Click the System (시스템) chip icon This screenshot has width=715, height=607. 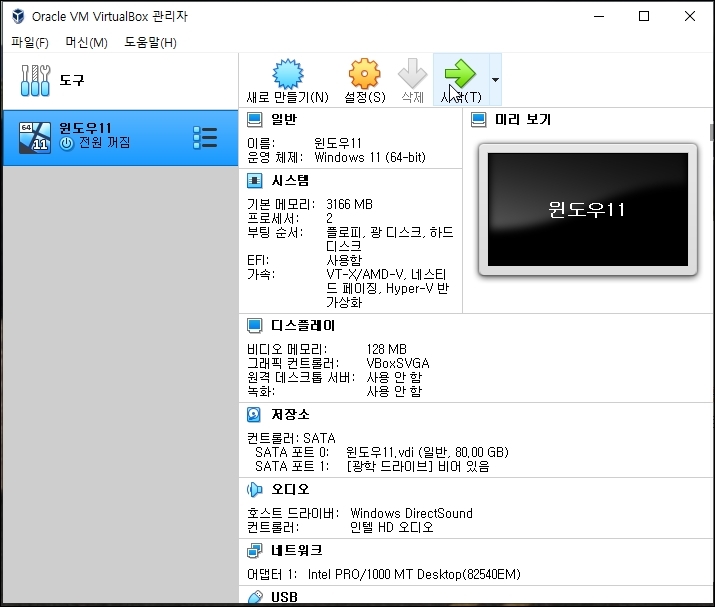coord(254,181)
